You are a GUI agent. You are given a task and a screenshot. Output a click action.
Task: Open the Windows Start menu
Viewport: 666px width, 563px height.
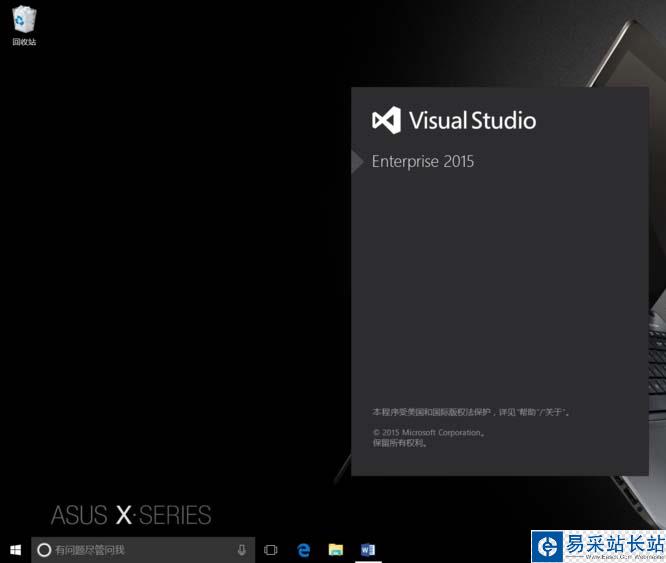(x=15, y=550)
